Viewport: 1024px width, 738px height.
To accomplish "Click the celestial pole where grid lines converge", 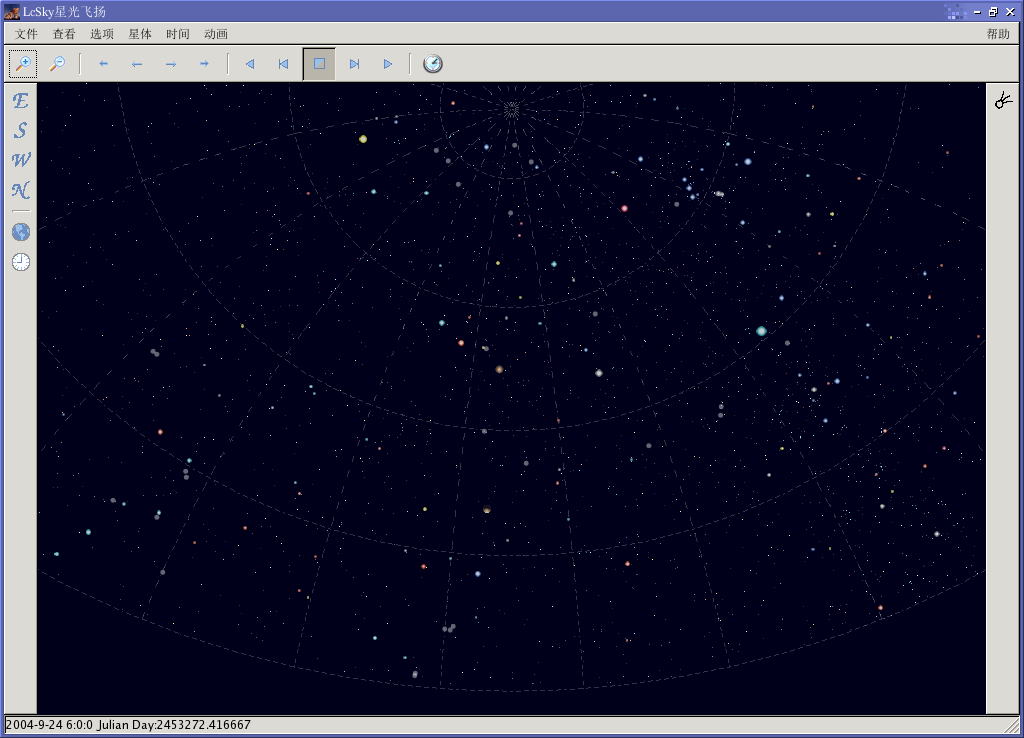I will click(x=511, y=109).
